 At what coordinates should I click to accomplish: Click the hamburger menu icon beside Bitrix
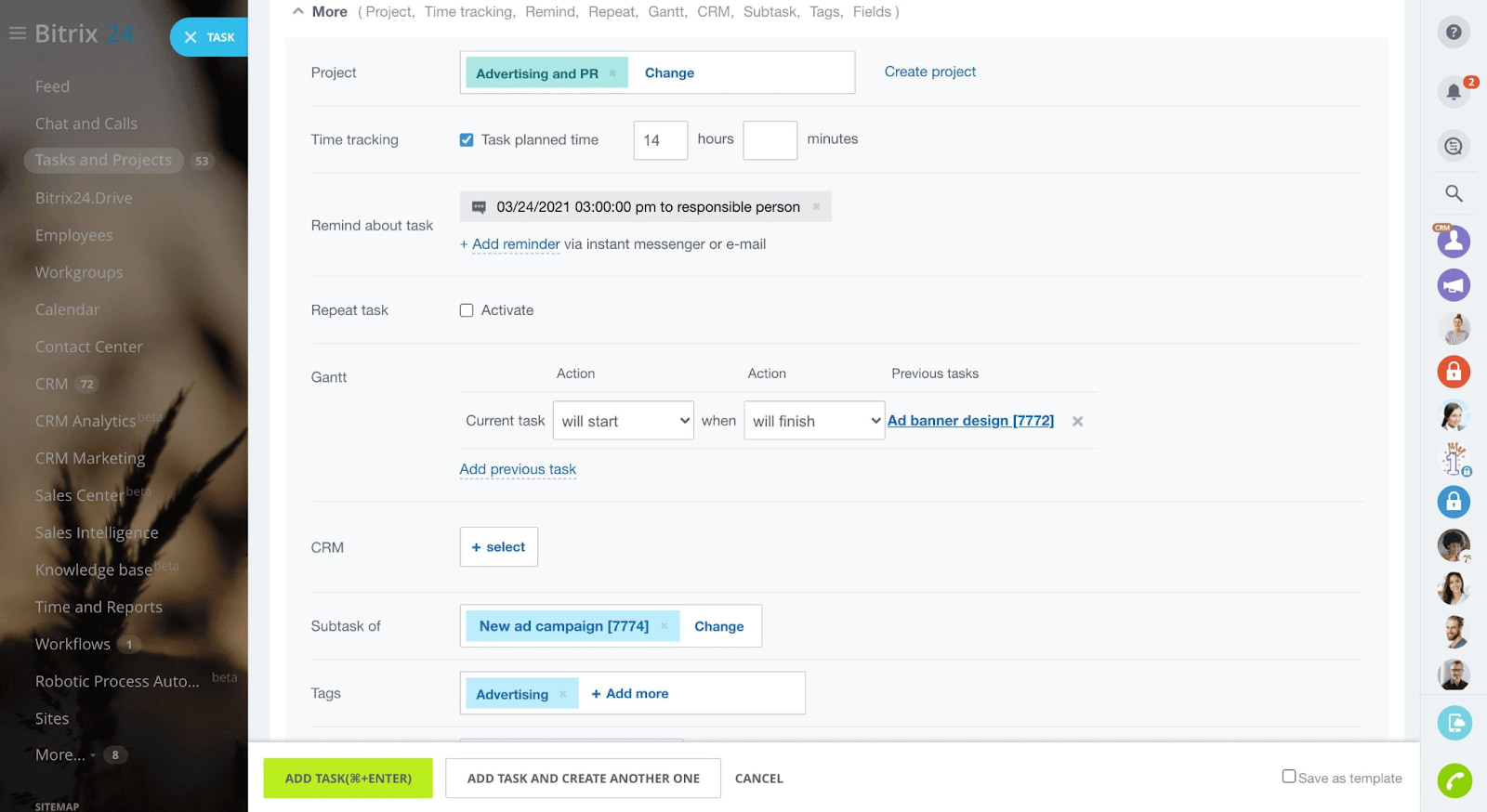17,34
